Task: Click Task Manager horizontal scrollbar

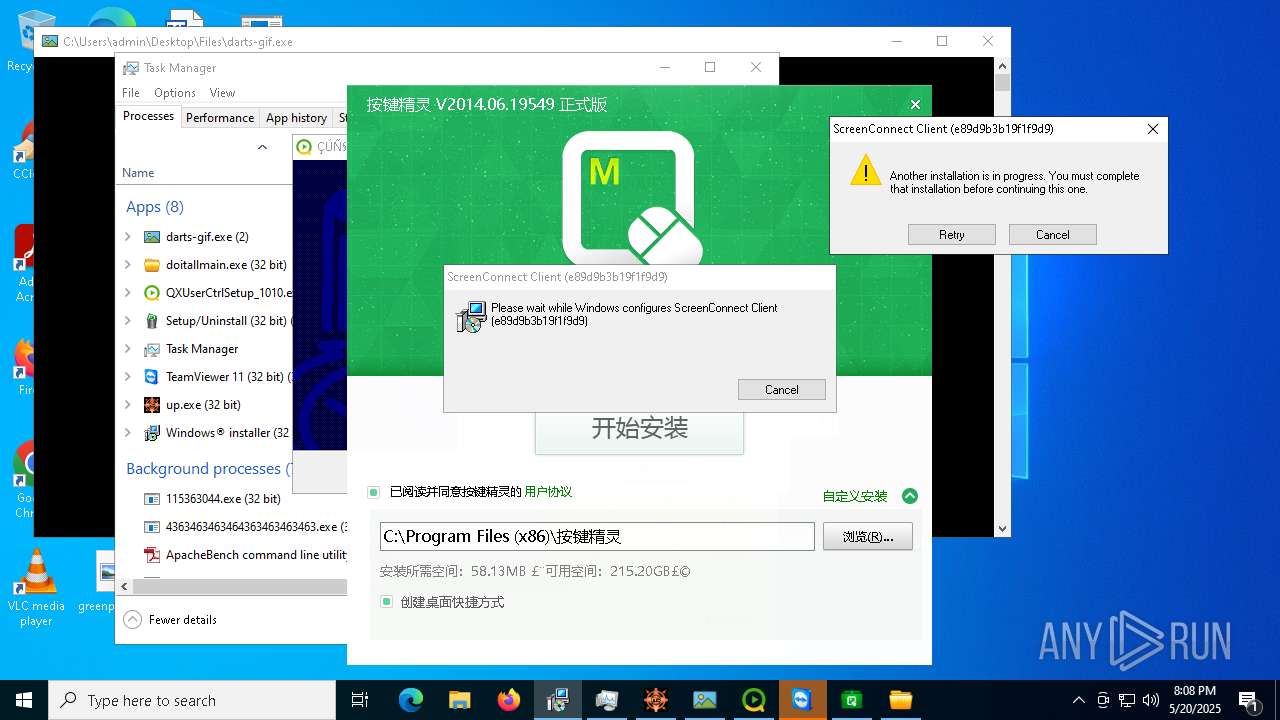Action: tap(240, 587)
